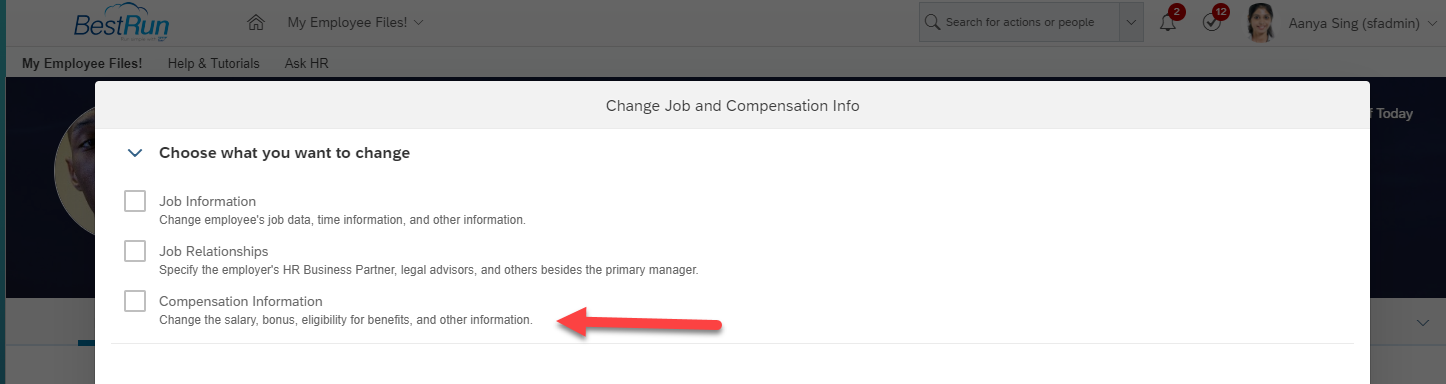Check the Job Information checkbox

click(x=135, y=201)
